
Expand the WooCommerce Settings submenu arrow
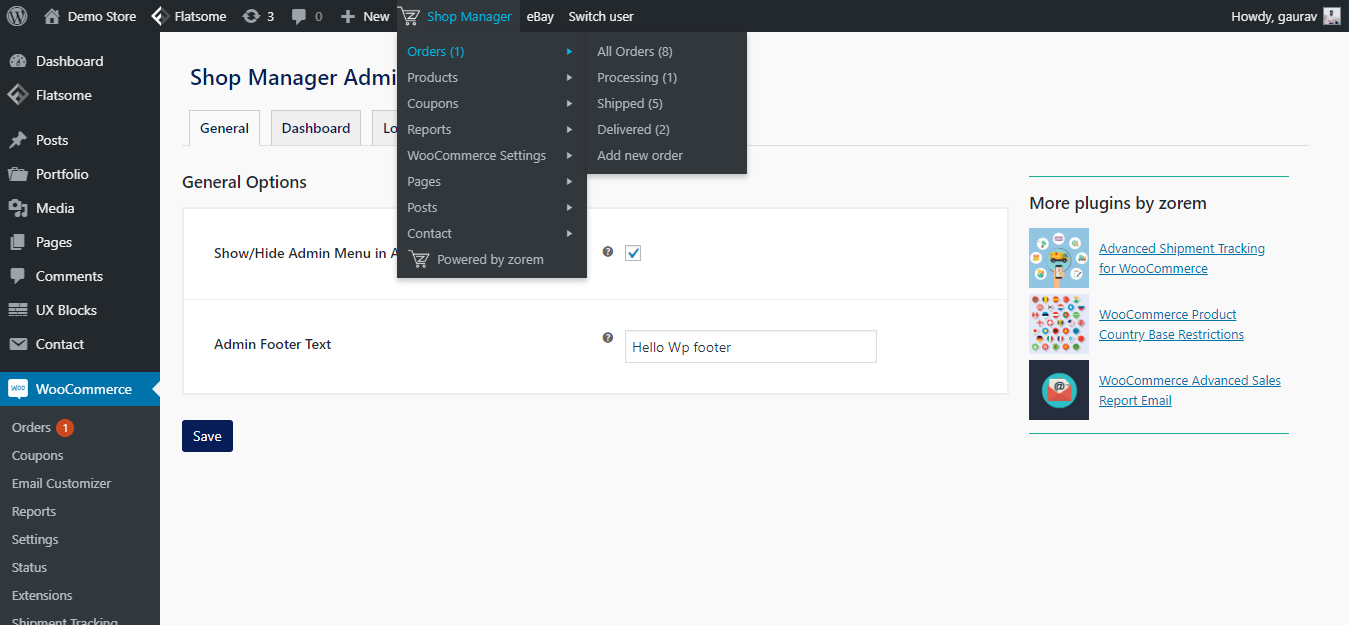coord(569,155)
